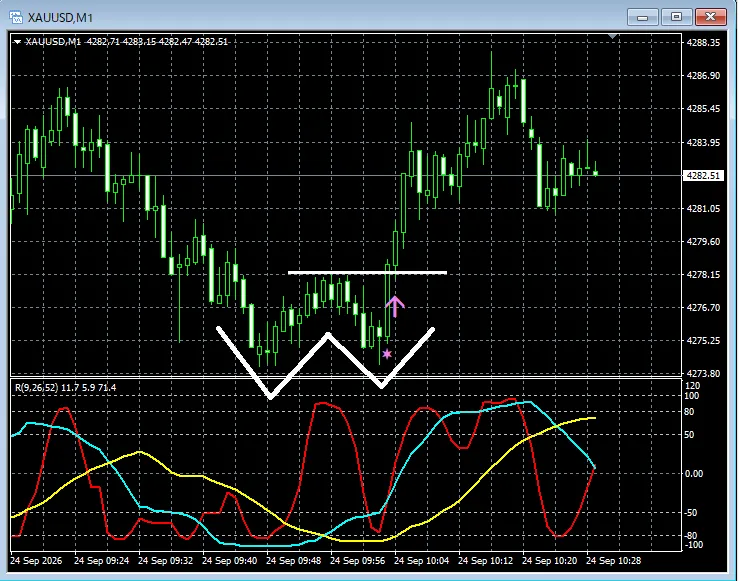Click the current price label 4282.51

click(x=703, y=175)
